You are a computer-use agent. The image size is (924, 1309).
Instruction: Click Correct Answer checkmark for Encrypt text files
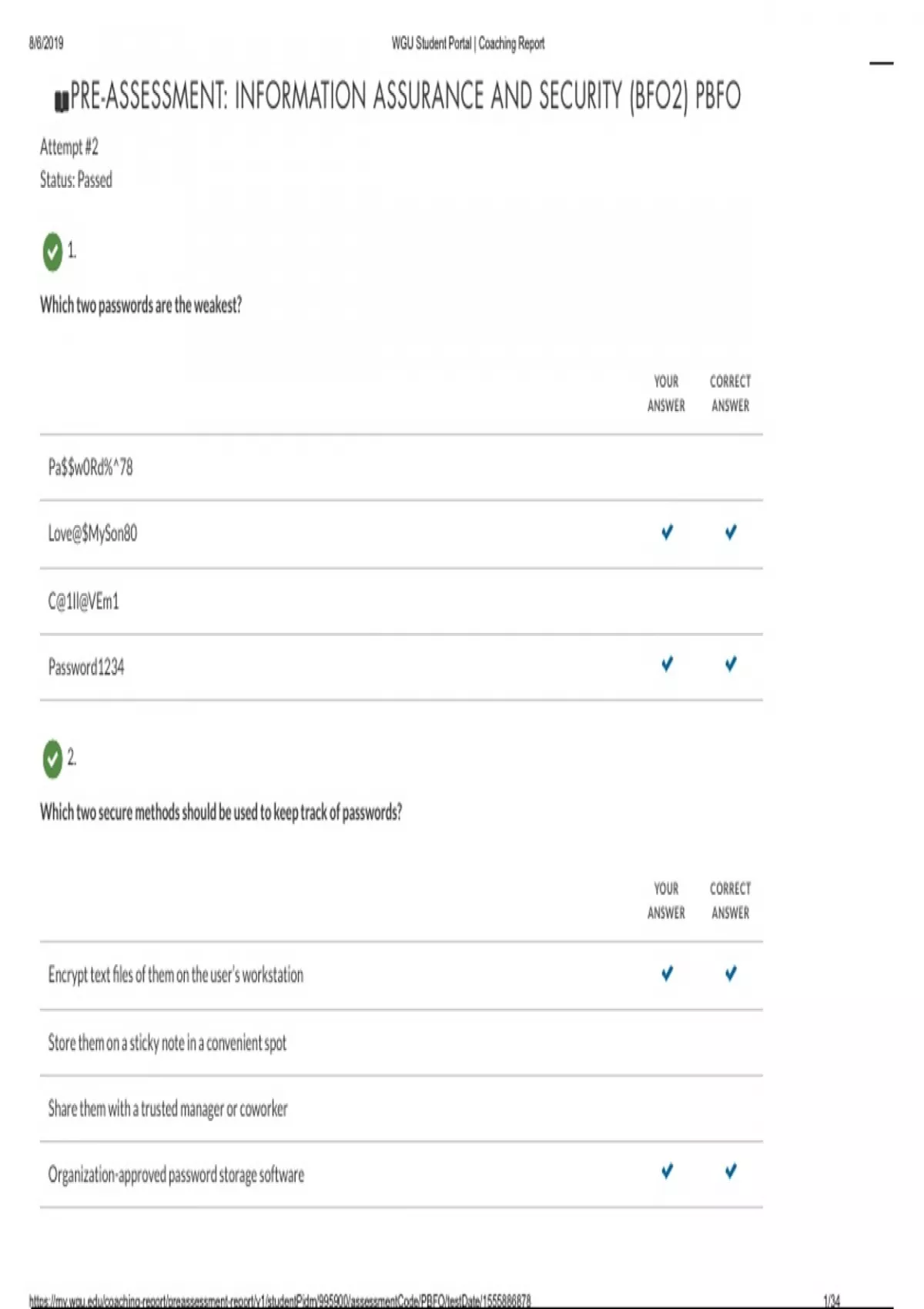[731, 974]
